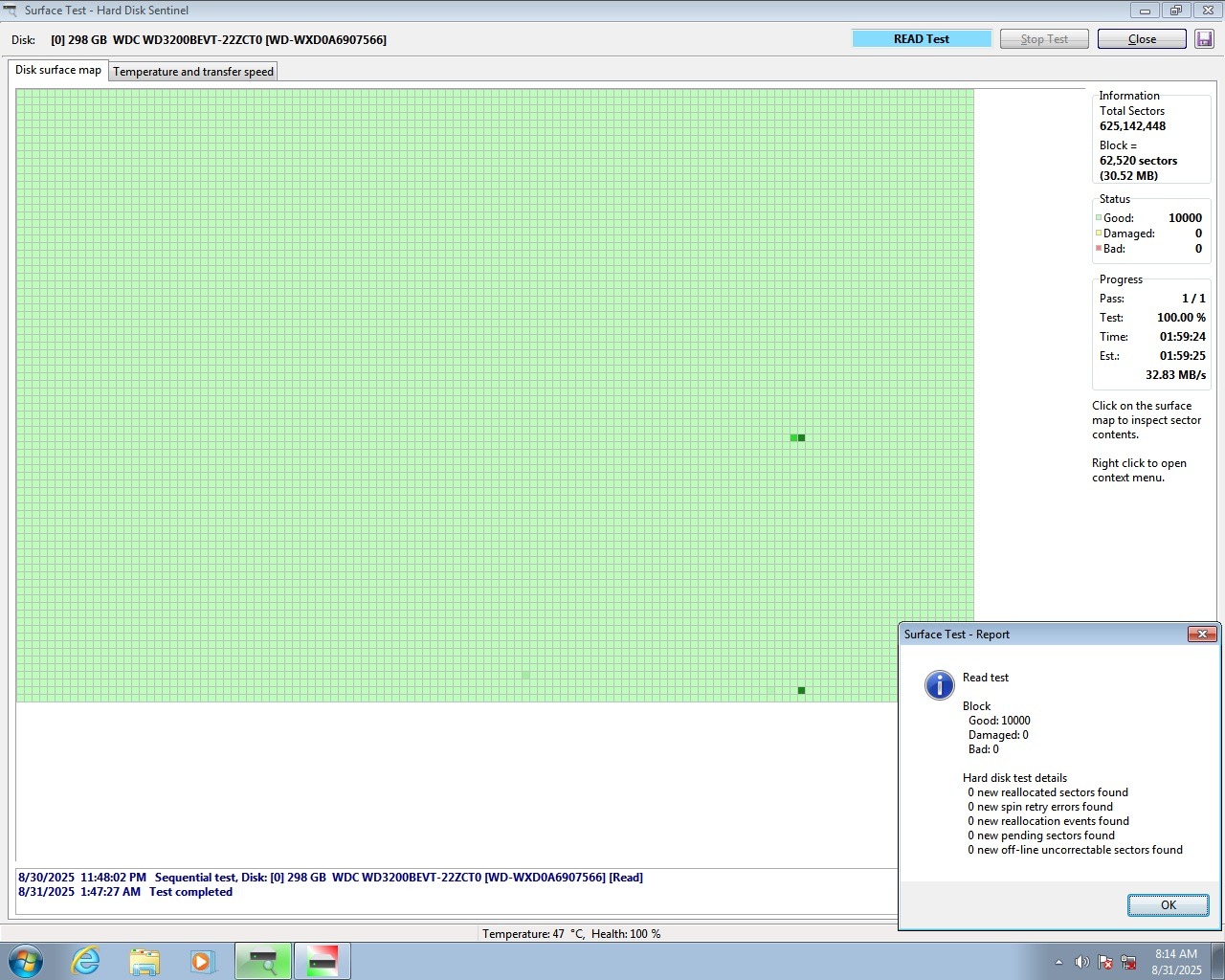The height and width of the screenshot is (980, 1225).
Task: Show hidden system tray icons
Action: pos(1058,962)
